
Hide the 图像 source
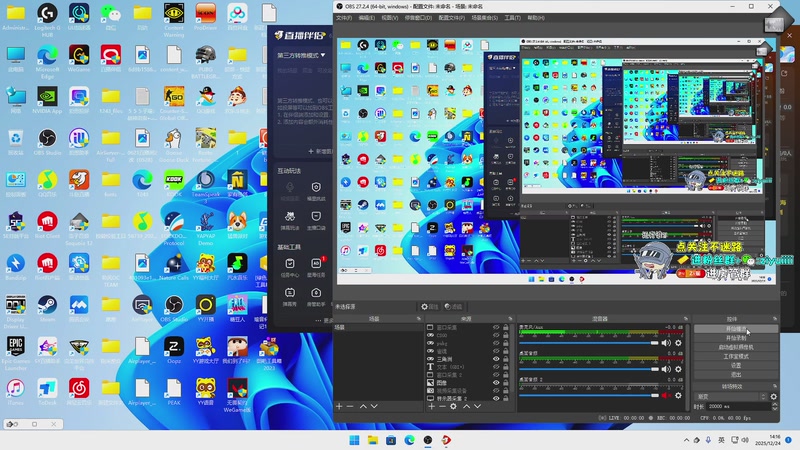point(496,382)
